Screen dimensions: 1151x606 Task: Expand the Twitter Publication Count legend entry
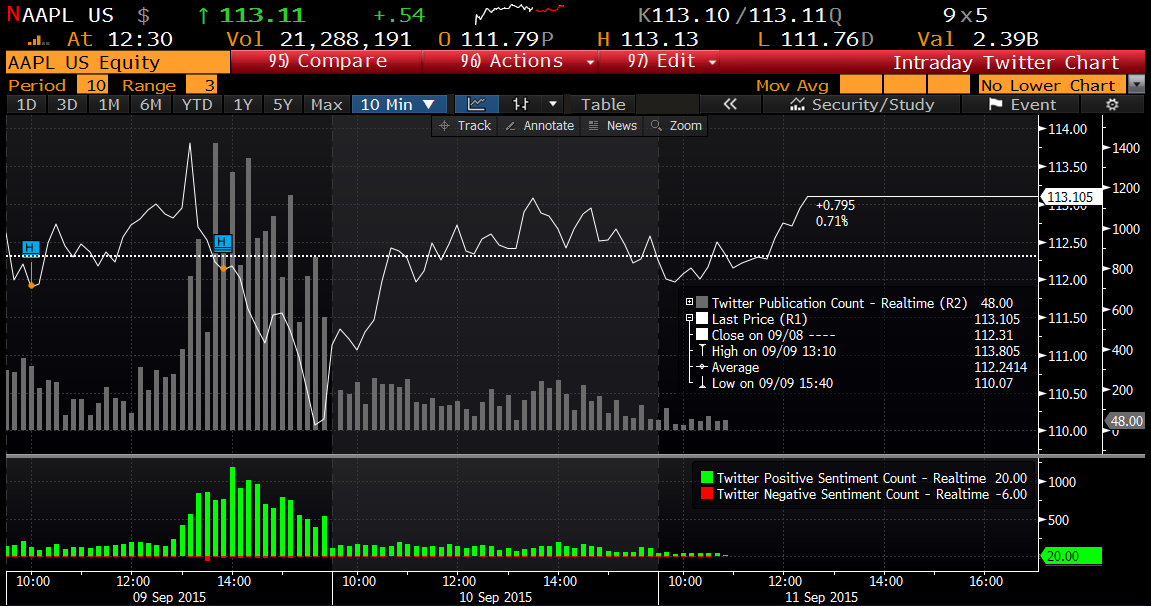[x=689, y=303]
